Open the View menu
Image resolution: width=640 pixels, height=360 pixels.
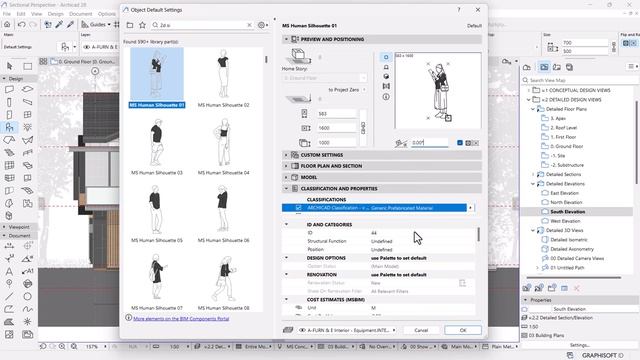(36, 14)
